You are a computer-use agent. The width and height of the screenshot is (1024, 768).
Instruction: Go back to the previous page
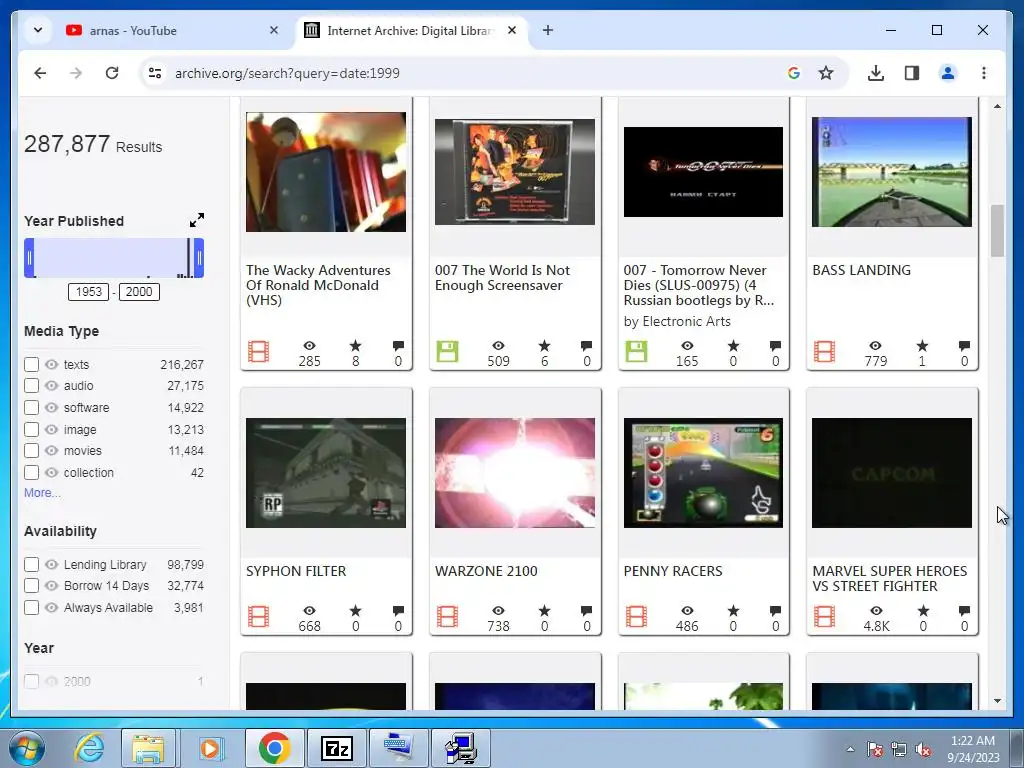40,73
